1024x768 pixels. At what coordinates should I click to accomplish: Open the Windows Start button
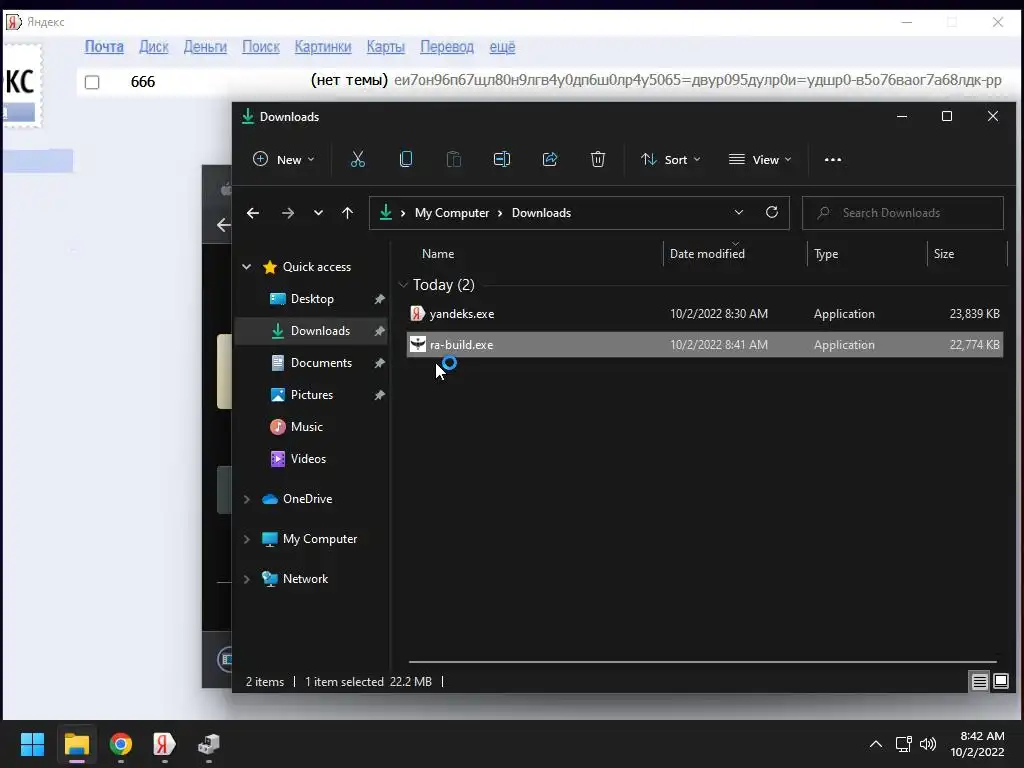tap(32, 744)
